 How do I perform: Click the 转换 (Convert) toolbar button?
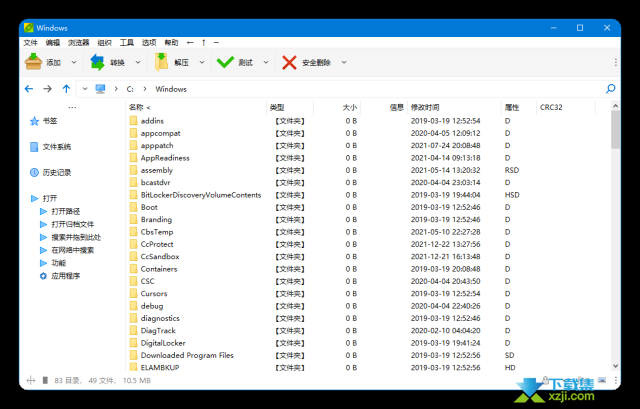[x=107, y=62]
